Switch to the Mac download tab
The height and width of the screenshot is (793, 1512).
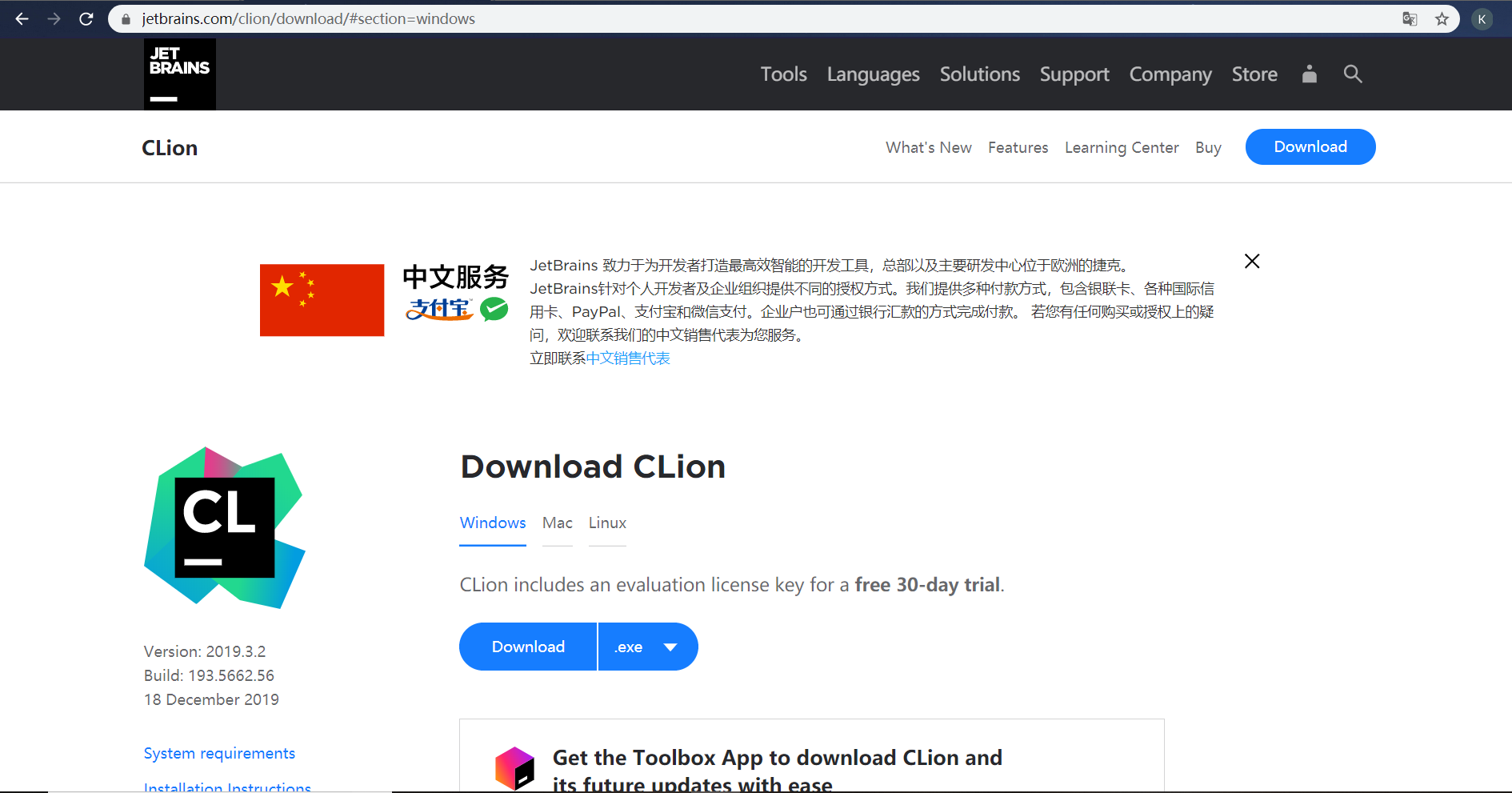pos(557,523)
